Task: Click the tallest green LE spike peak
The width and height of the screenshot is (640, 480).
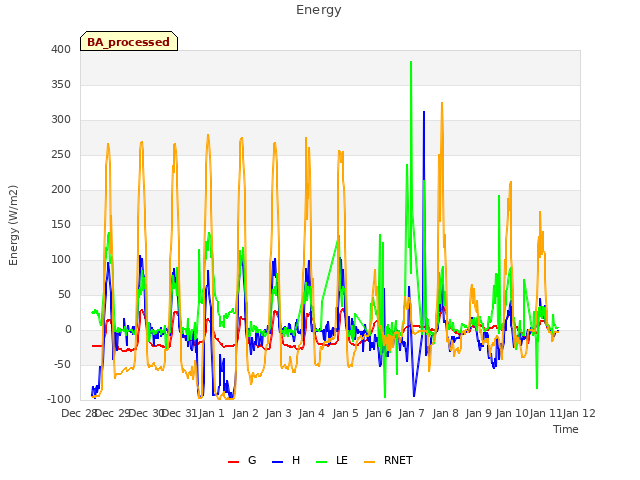Action: tap(411, 62)
